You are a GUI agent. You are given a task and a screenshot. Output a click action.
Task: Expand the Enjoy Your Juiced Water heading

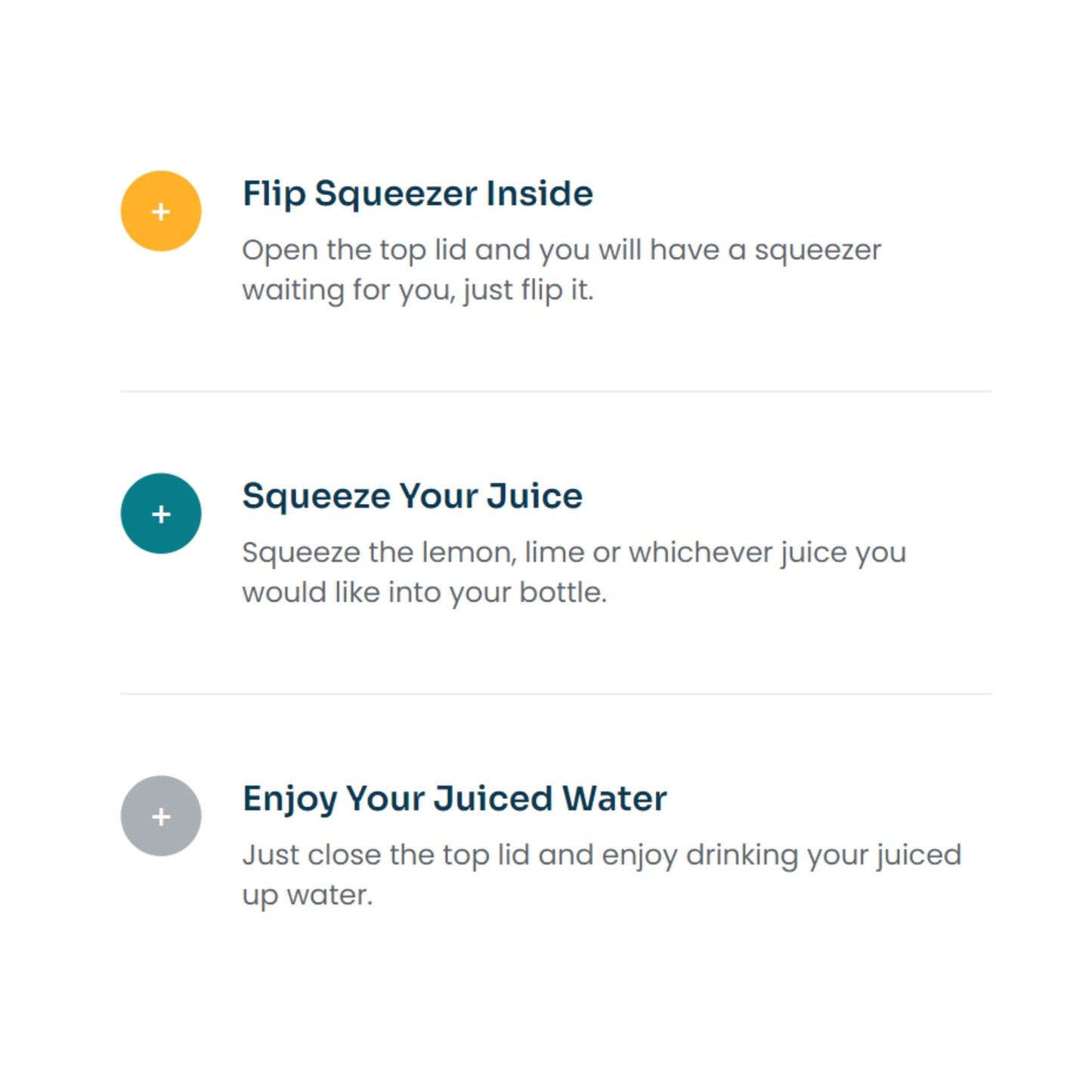(x=454, y=799)
